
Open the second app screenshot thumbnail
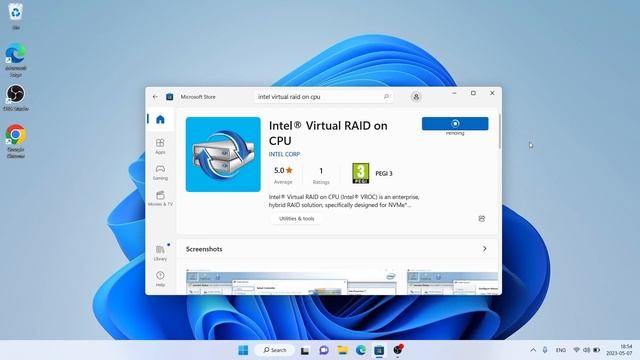pyautogui.click(x=452, y=282)
